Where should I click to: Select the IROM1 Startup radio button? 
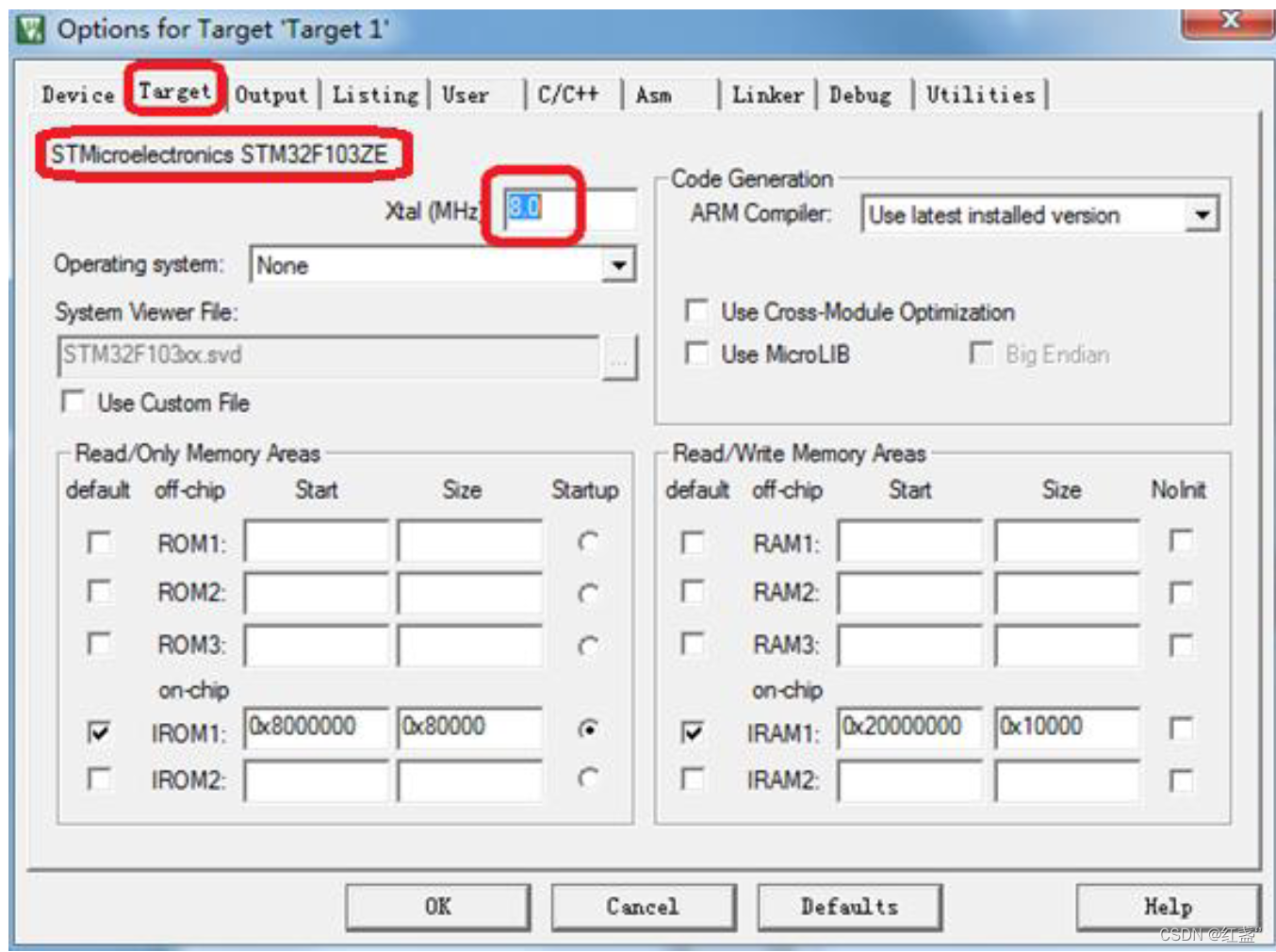point(588,729)
